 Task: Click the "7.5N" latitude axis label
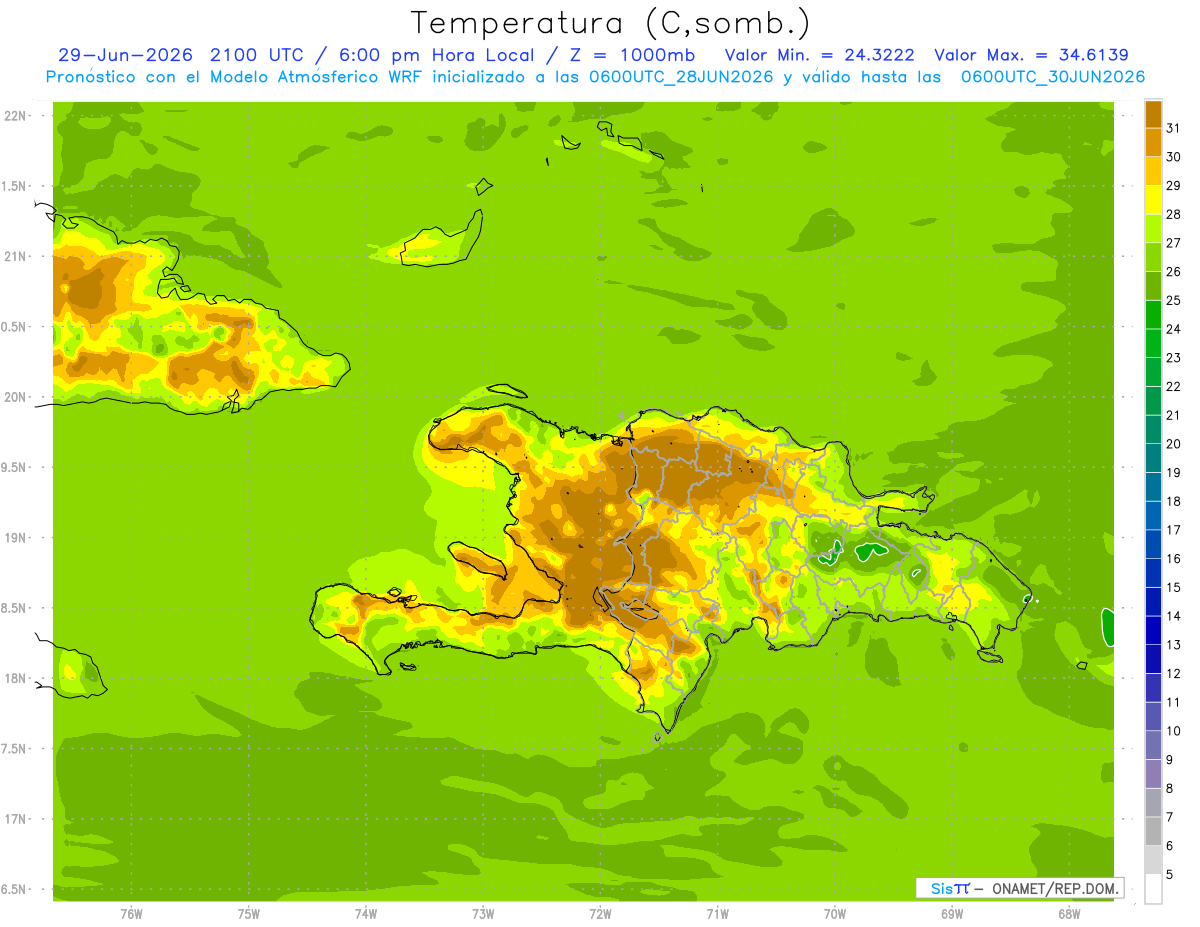click(x=16, y=749)
